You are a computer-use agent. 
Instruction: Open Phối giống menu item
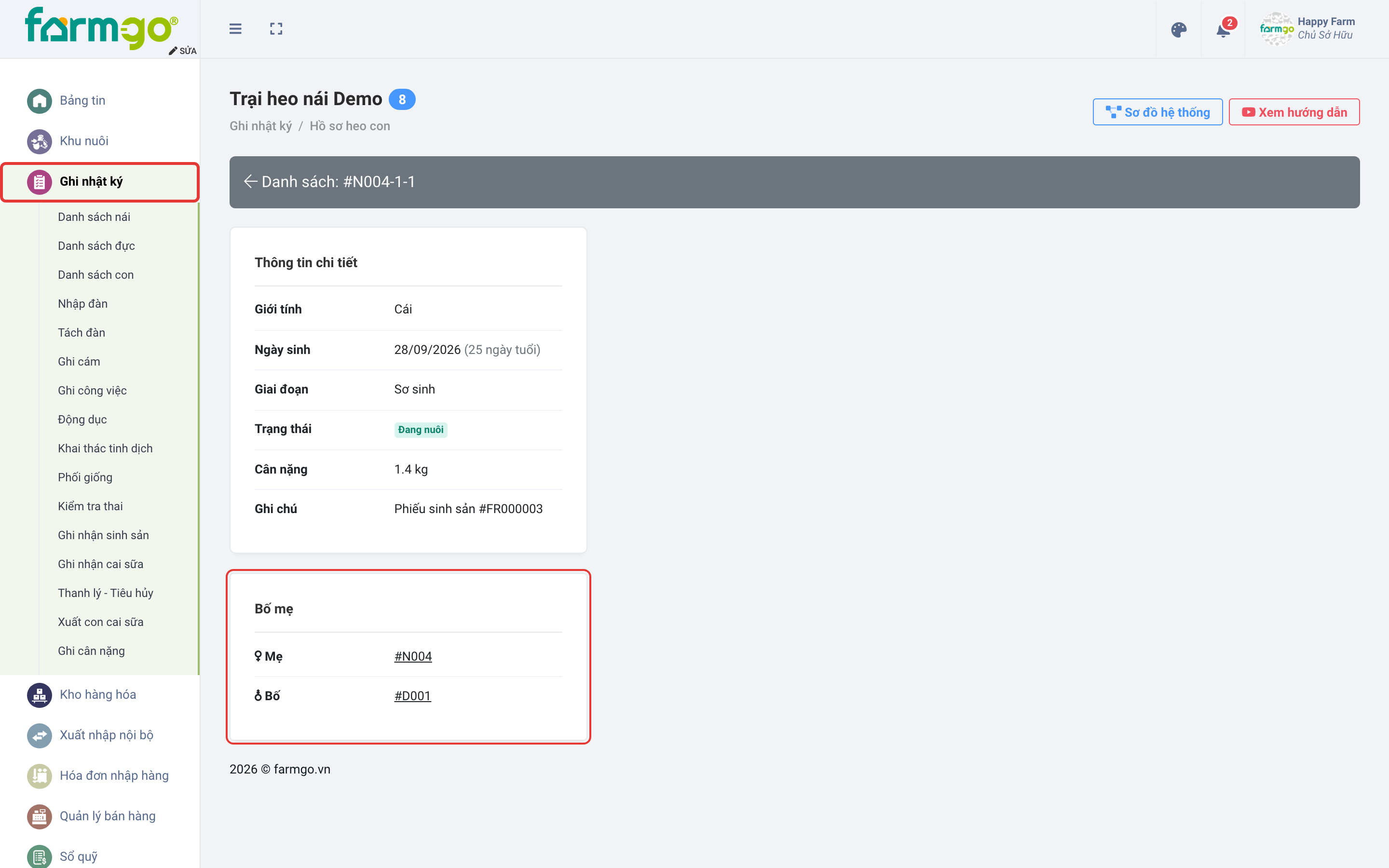pos(85,477)
